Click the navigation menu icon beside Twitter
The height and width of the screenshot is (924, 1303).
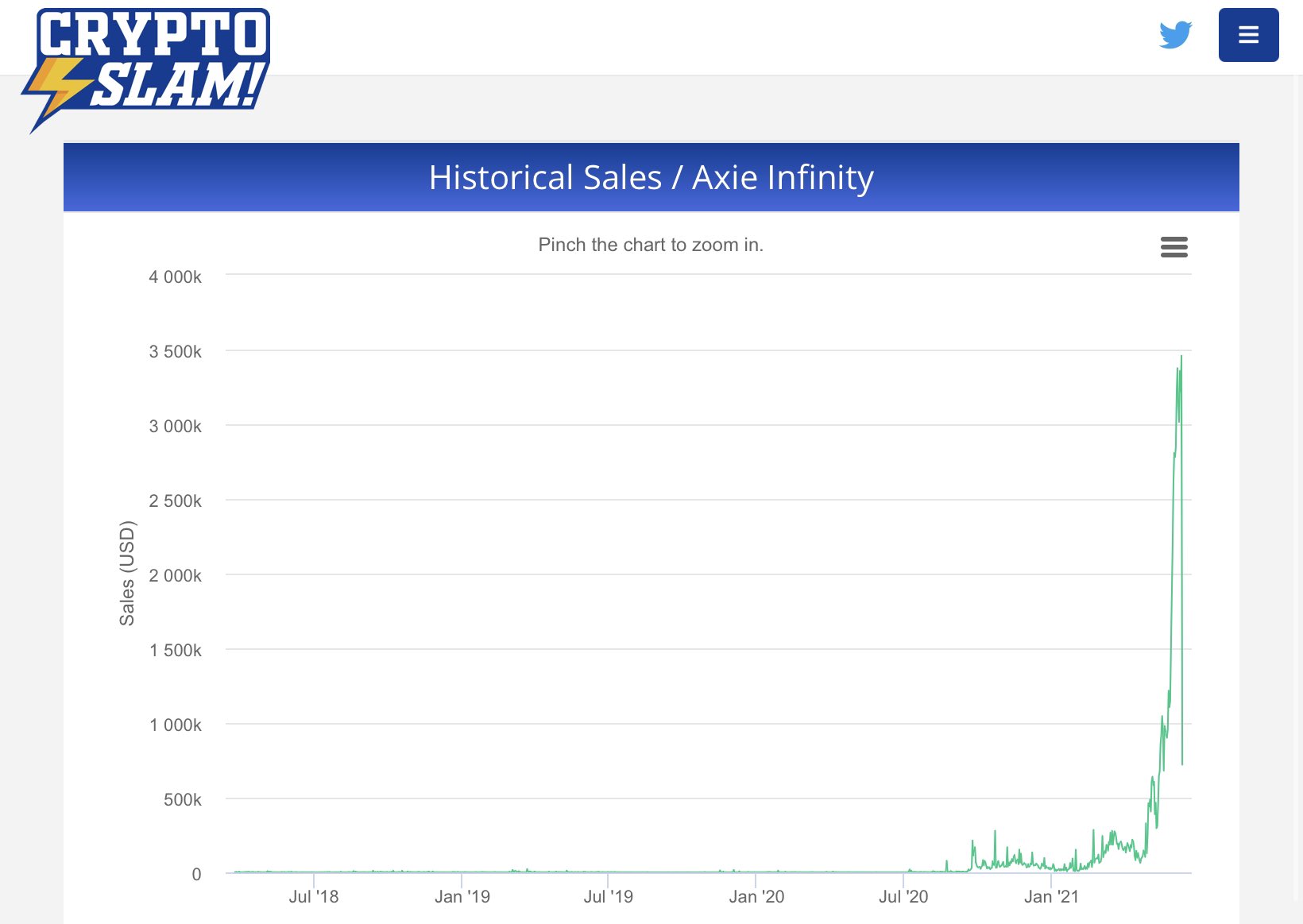(1248, 34)
